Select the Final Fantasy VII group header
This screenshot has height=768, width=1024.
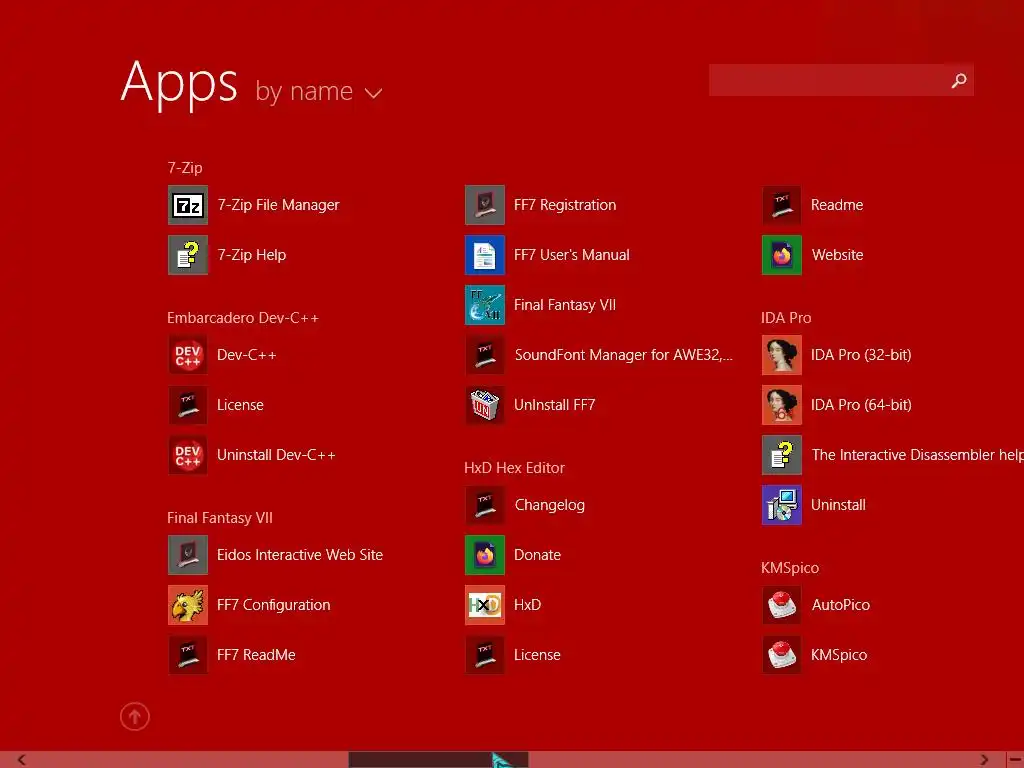click(x=219, y=518)
